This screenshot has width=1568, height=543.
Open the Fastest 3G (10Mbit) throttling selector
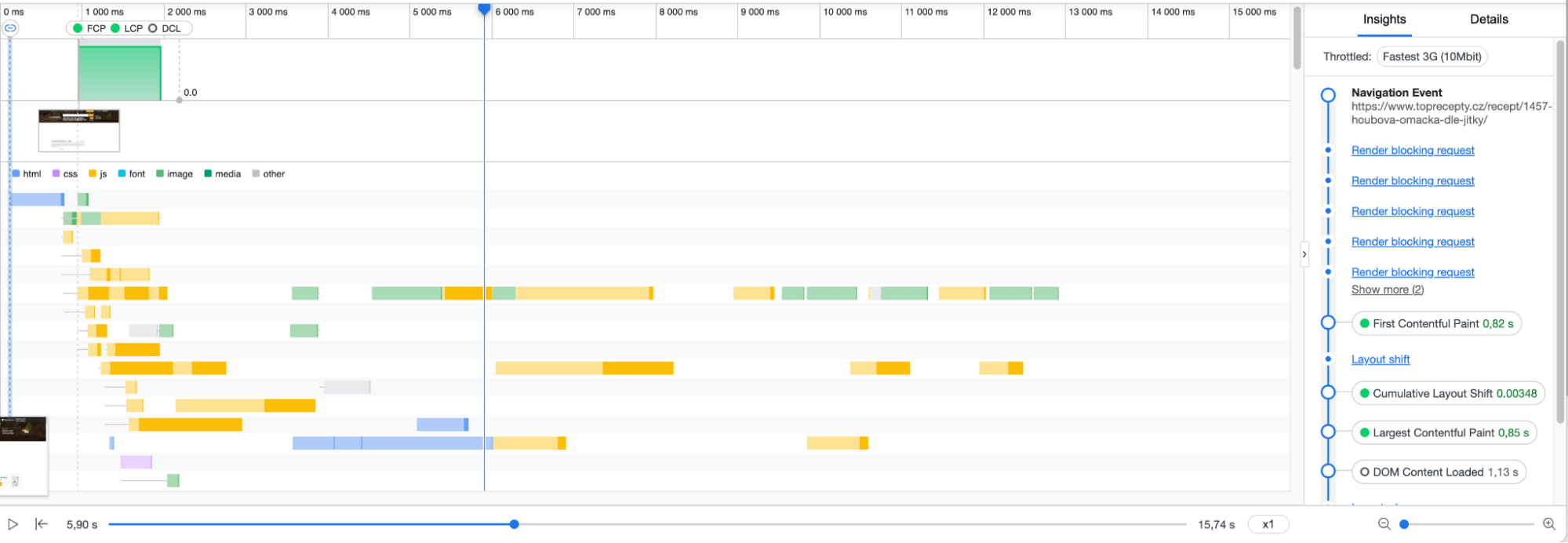click(x=1432, y=56)
